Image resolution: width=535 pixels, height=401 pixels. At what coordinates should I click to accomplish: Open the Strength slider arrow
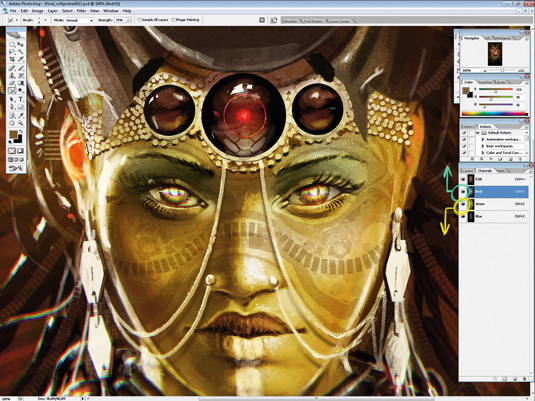click(x=129, y=20)
